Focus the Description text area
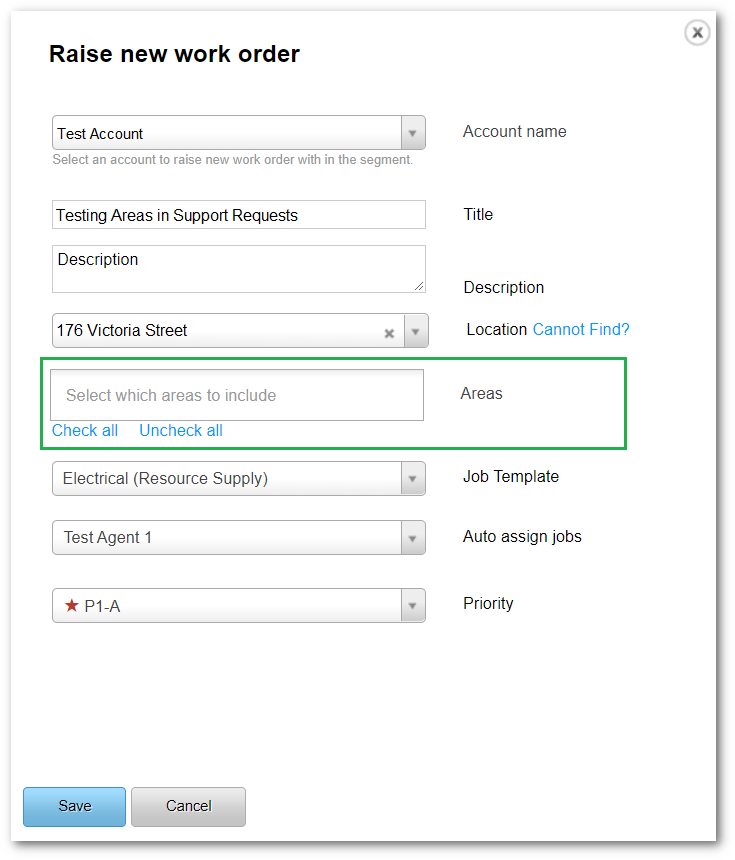735x860 pixels. (x=238, y=269)
